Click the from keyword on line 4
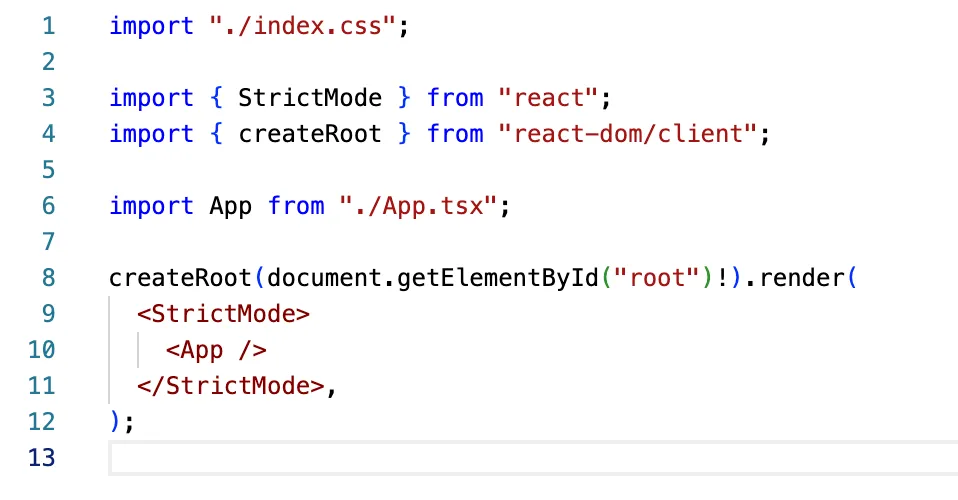 [455, 134]
